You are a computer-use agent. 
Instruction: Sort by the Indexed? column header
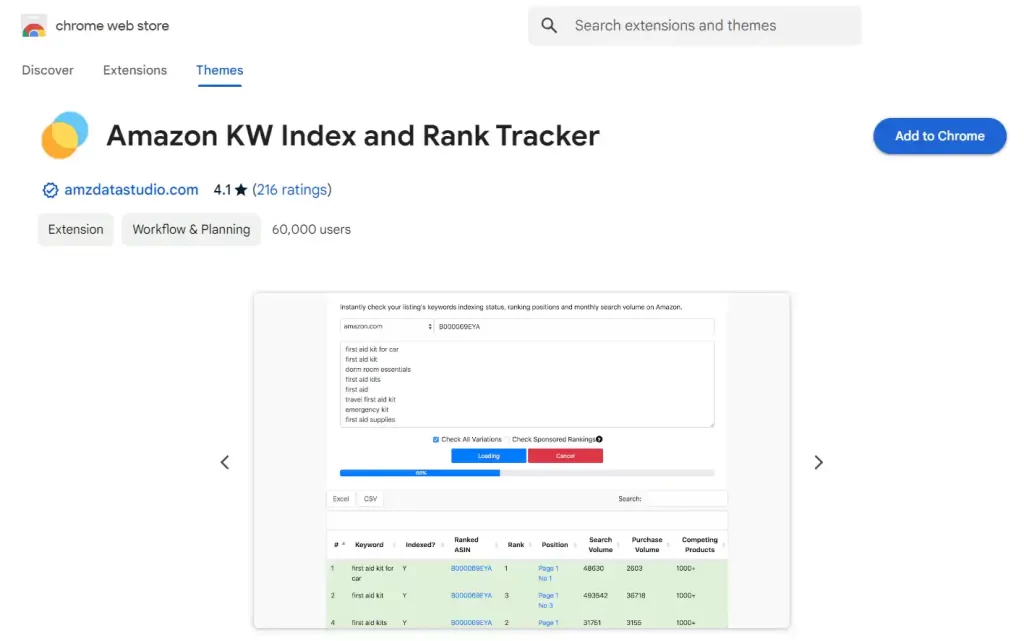420,545
